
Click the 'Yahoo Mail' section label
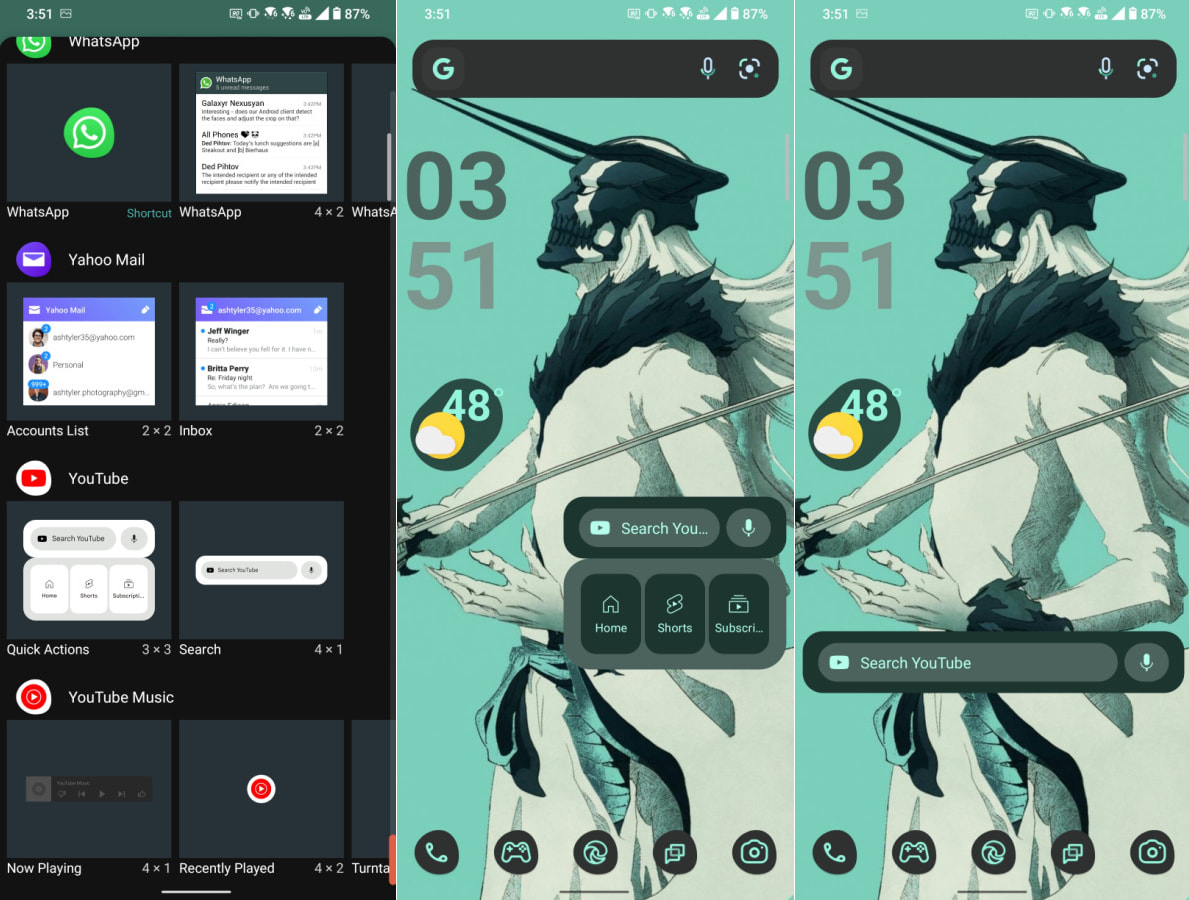point(106,260)
